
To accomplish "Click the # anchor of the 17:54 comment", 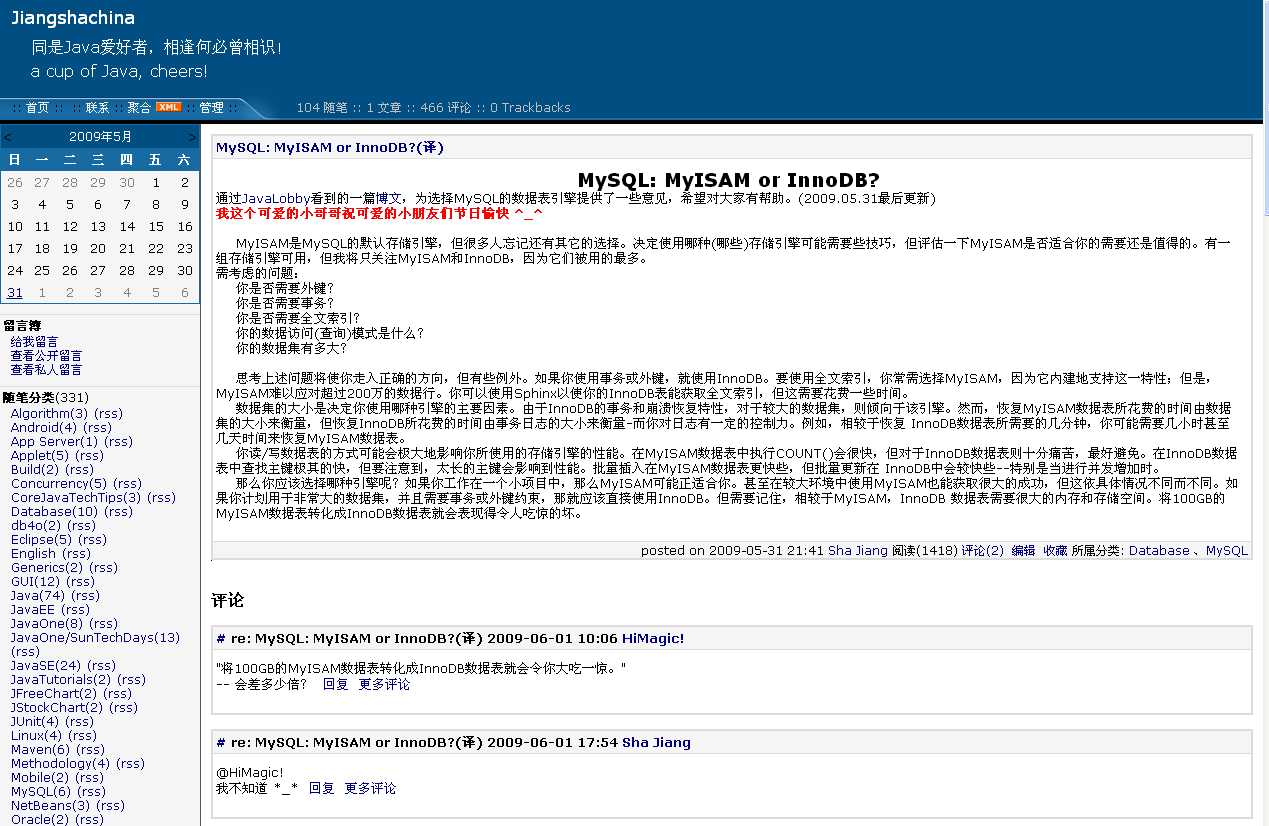I will tap(220, 742).
